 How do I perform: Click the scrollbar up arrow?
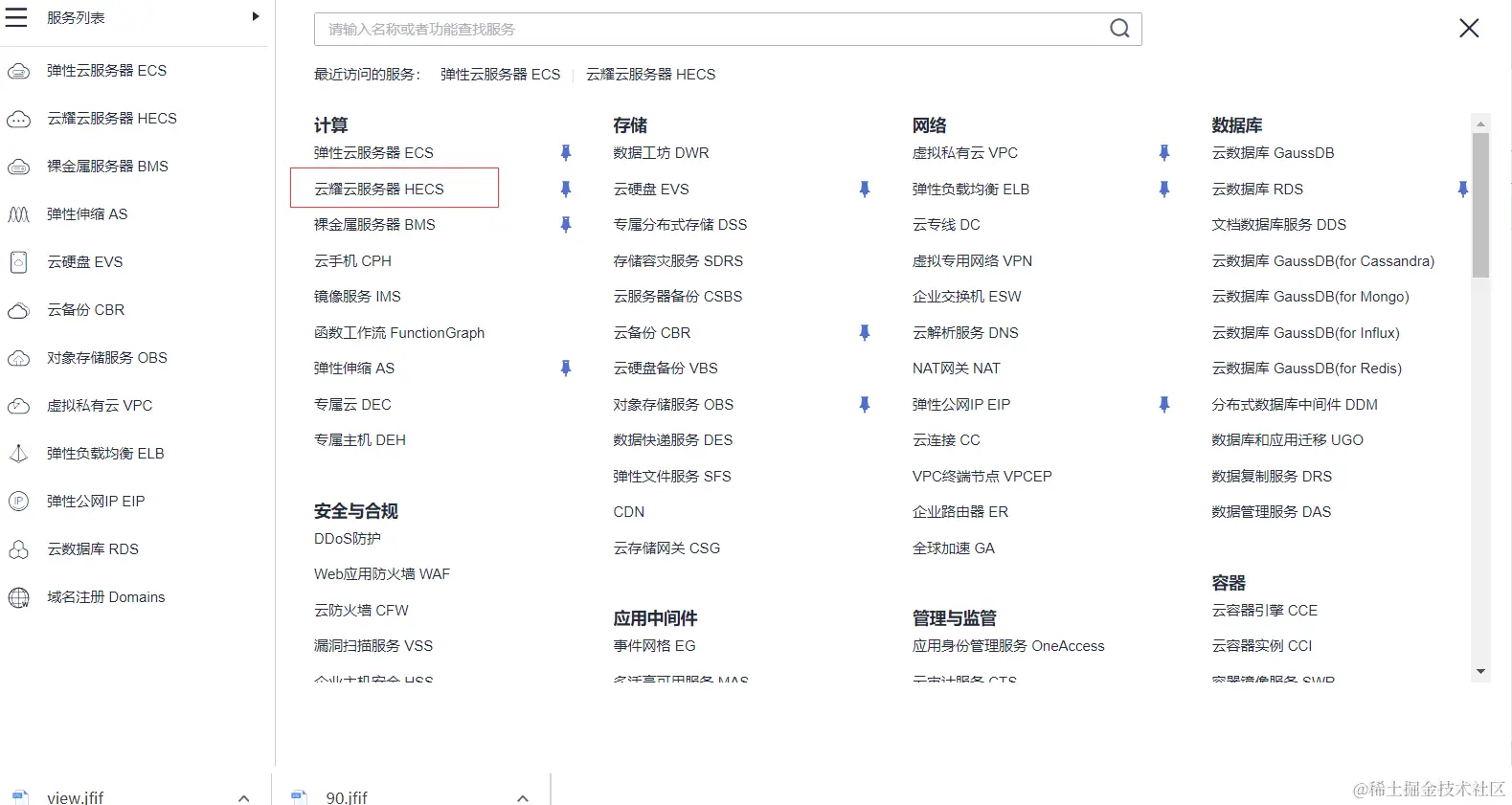(x=1480, y=123)
